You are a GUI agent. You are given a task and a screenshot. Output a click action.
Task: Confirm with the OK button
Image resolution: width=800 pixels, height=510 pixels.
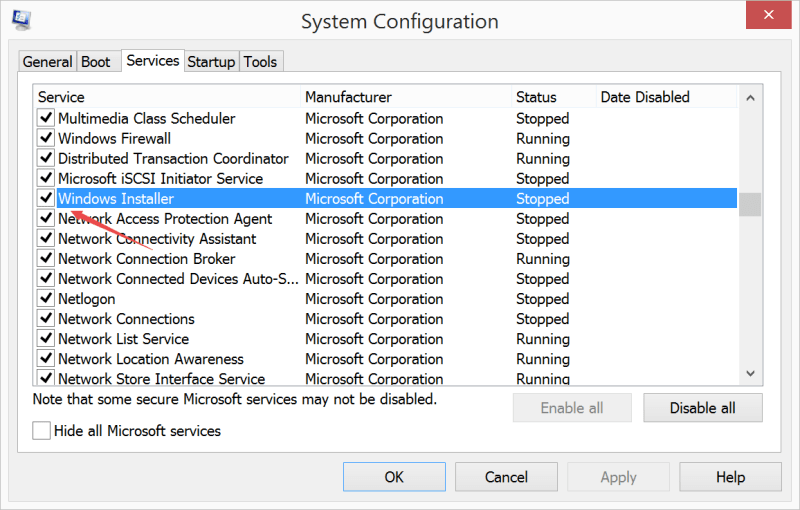click(x=394, y=477)
